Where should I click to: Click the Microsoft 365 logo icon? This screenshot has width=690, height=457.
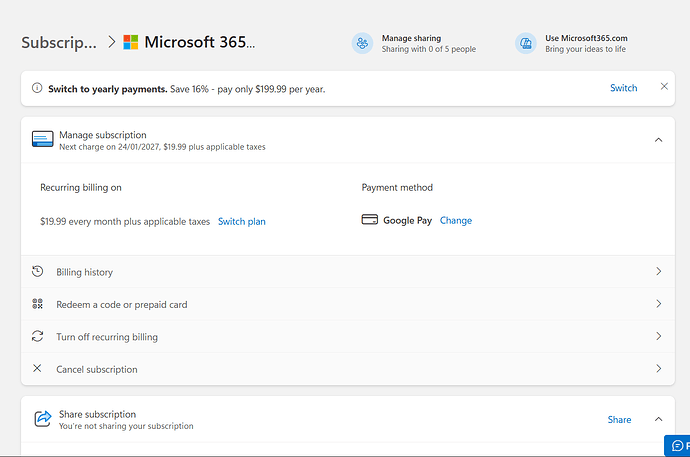point(131,43)
